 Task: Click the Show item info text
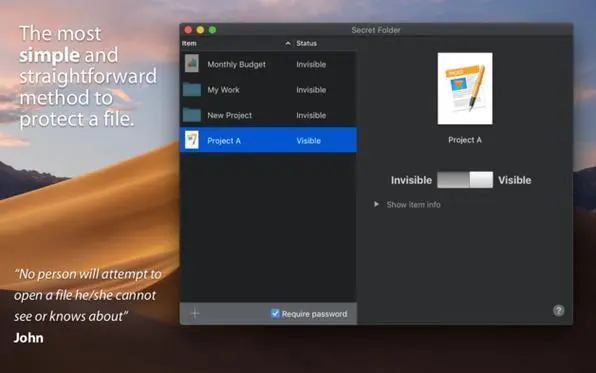pyautogui.click(x=414, y=205)
